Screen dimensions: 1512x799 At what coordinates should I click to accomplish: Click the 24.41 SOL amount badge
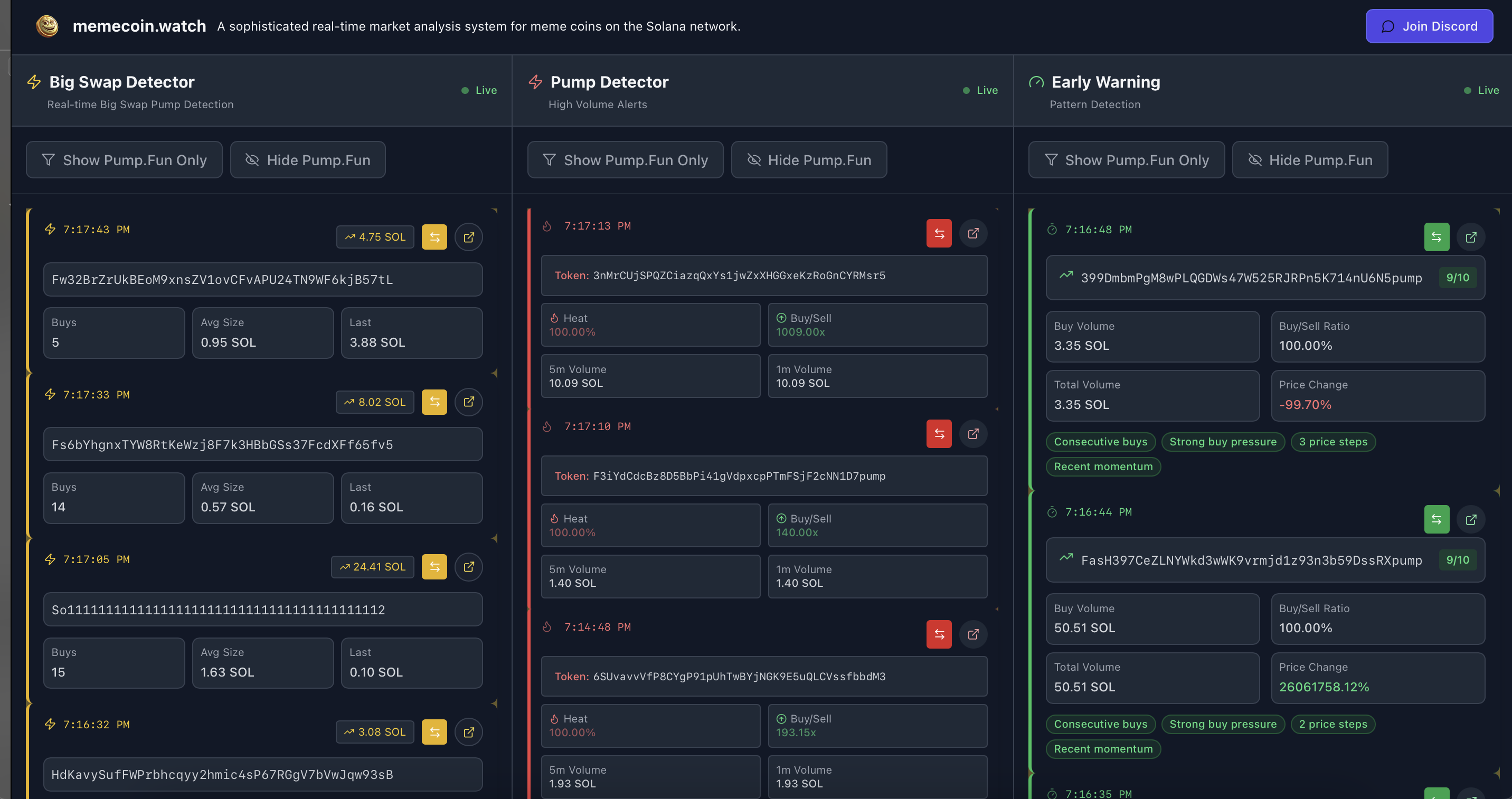click(x=373, y=567)
